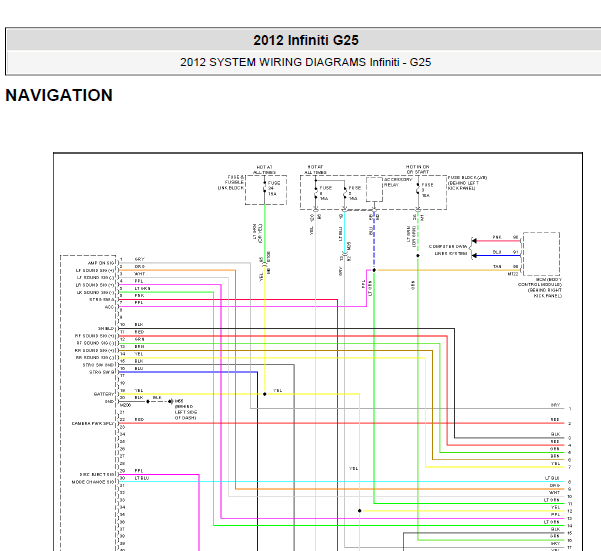601x551 pixels.
Task: Click 'FUSE BLOCK (J/B) (BEHIND LEFT KICK PANEL)' label
Action: tap(467, 183)
